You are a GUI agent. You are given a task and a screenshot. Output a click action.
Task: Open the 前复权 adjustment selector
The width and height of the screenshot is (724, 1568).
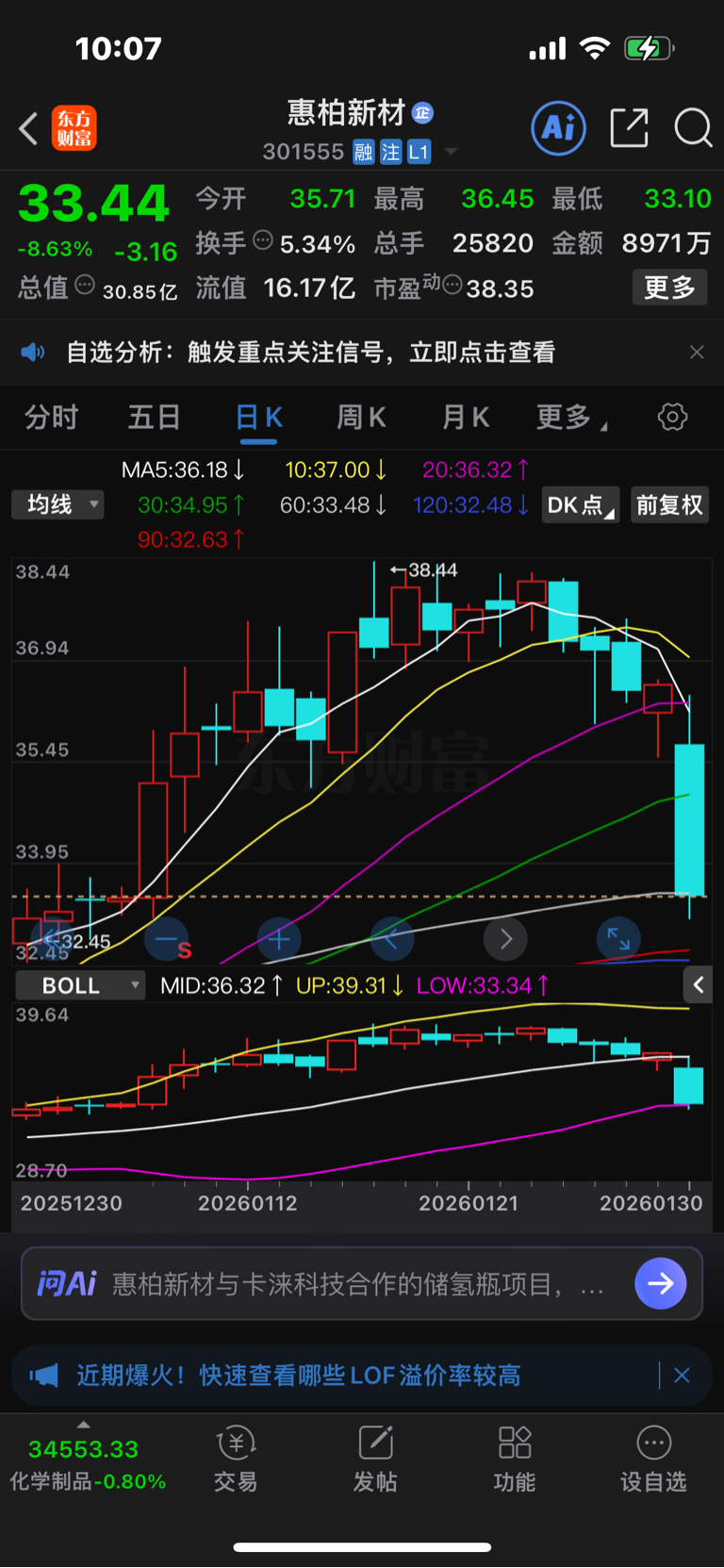click(x=669, y=504)
